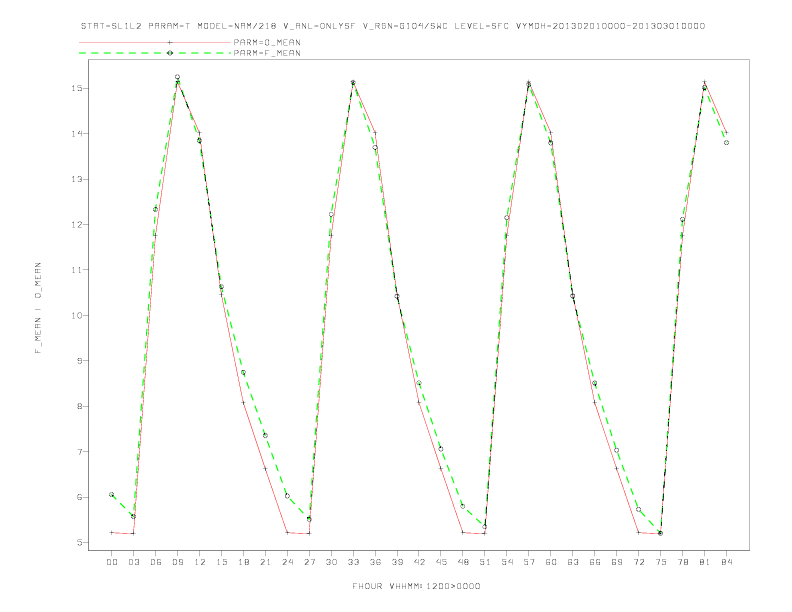The height and width of the screenshot is (612, 792).
Task: Click the y-axis tick label 8
Action: pos(80,406)
